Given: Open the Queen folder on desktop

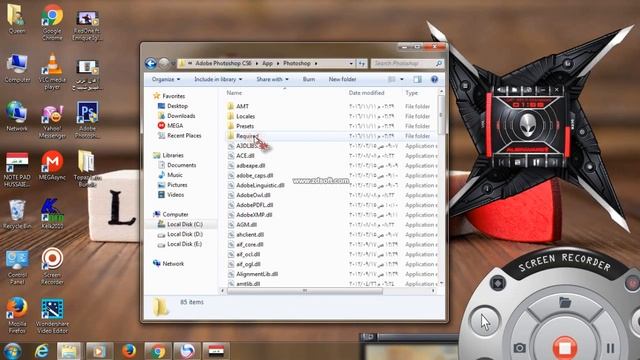Looking at the screenshot, I should point(17,19).
